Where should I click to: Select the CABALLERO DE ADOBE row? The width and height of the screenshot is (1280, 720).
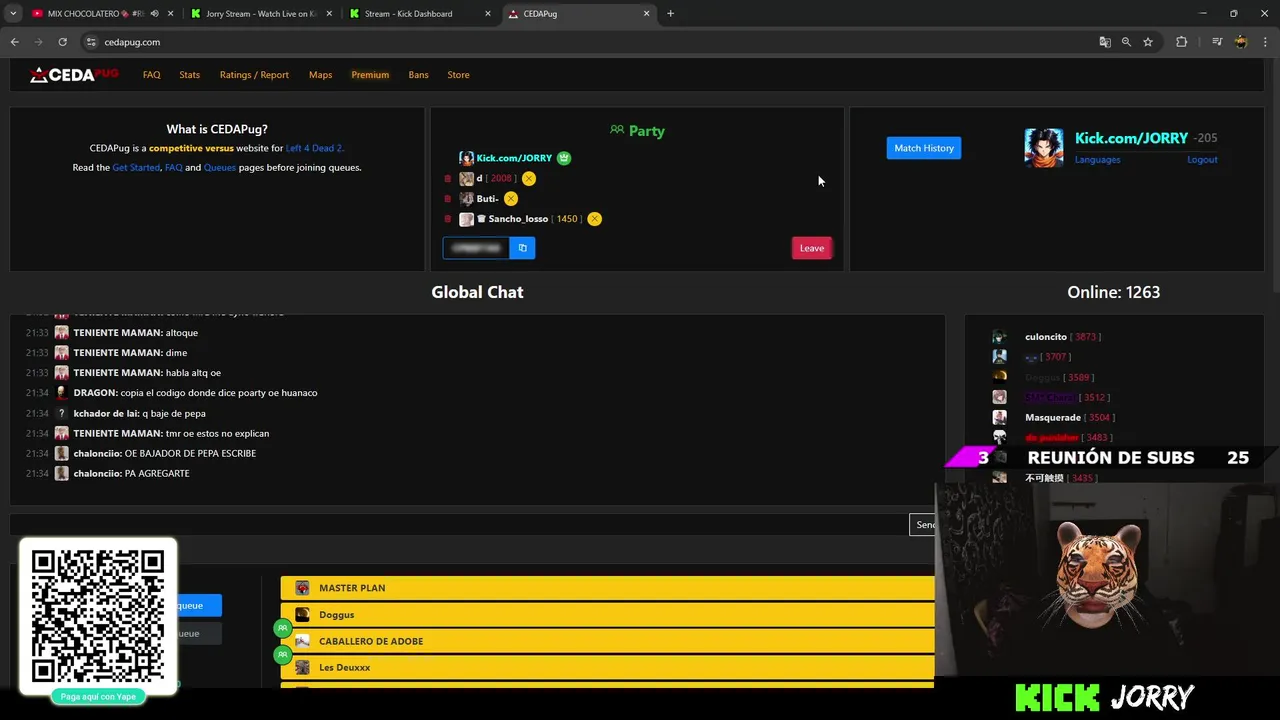tap(608, 641)
